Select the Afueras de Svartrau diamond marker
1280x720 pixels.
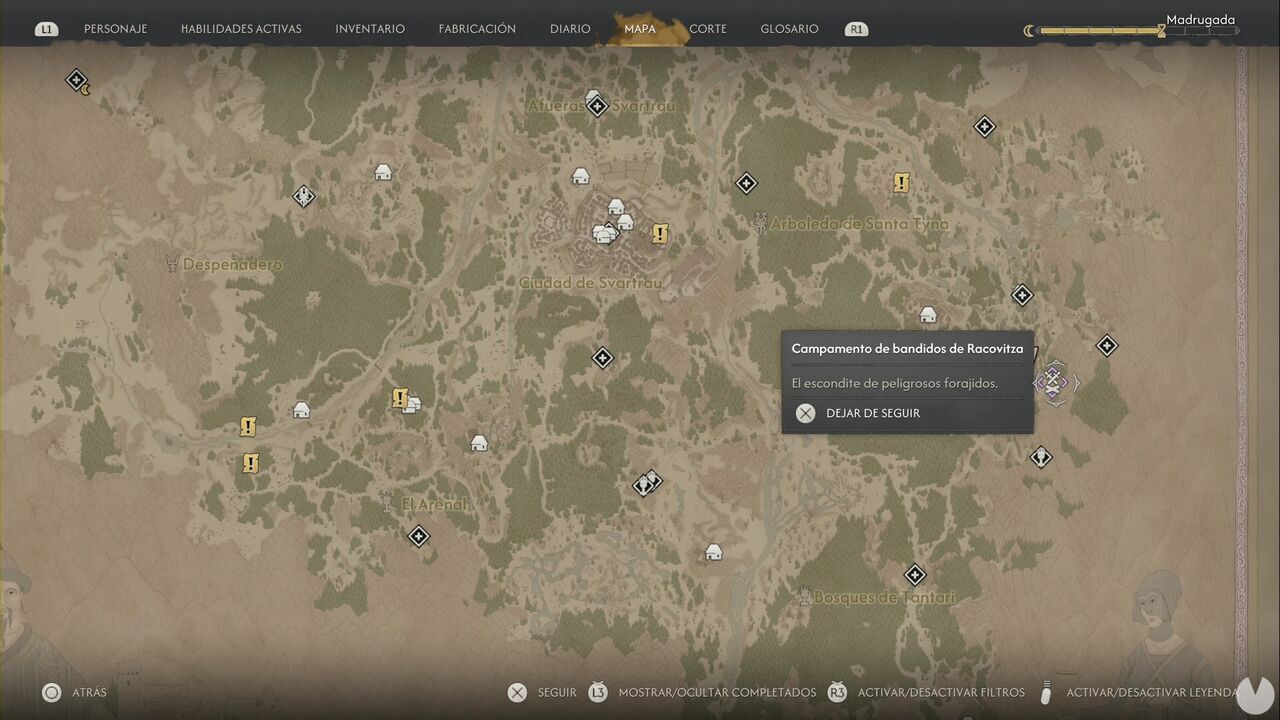[597, 105]
